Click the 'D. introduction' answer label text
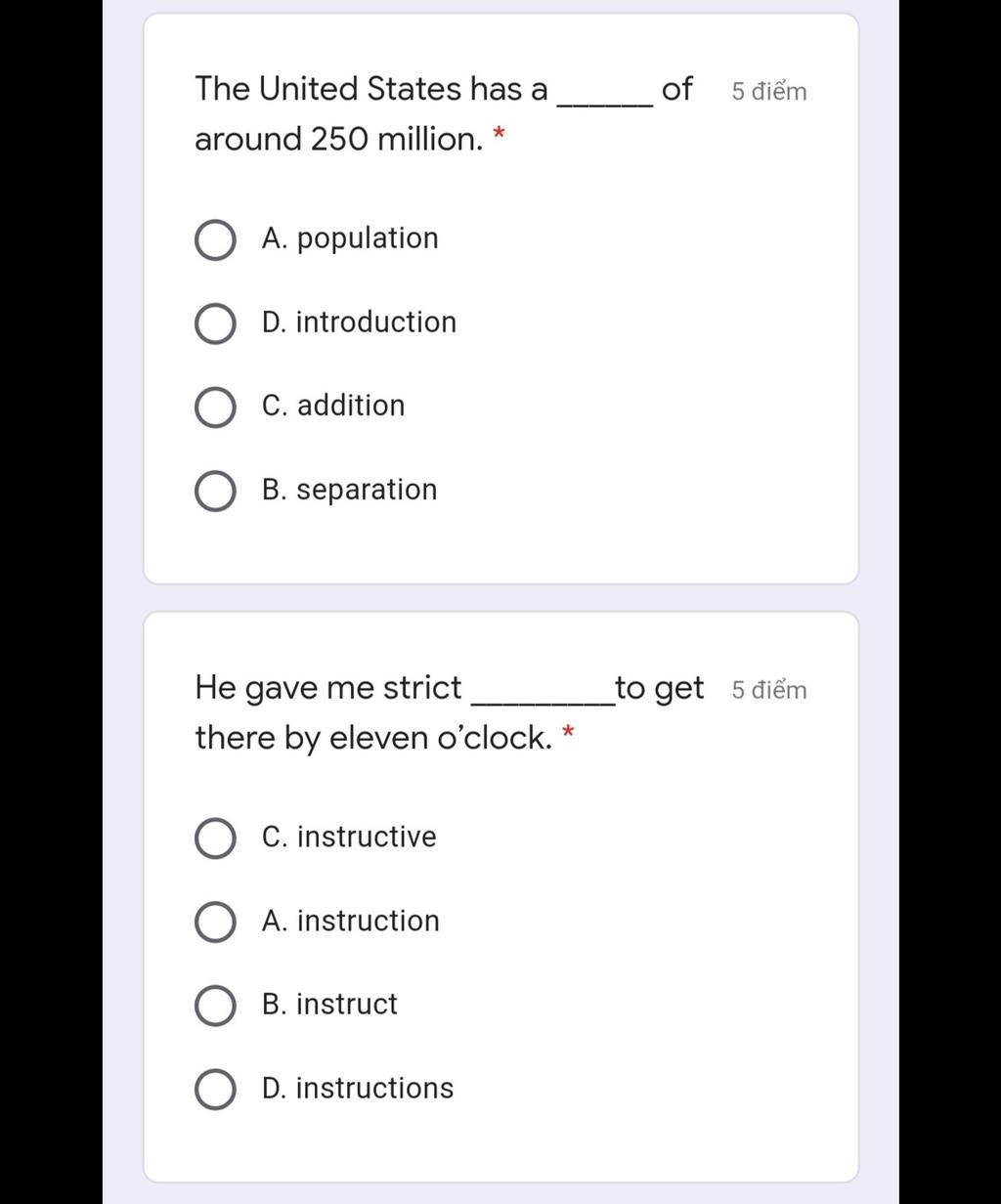Viewport: 1001px width, 1204px height. click(359, 322)
